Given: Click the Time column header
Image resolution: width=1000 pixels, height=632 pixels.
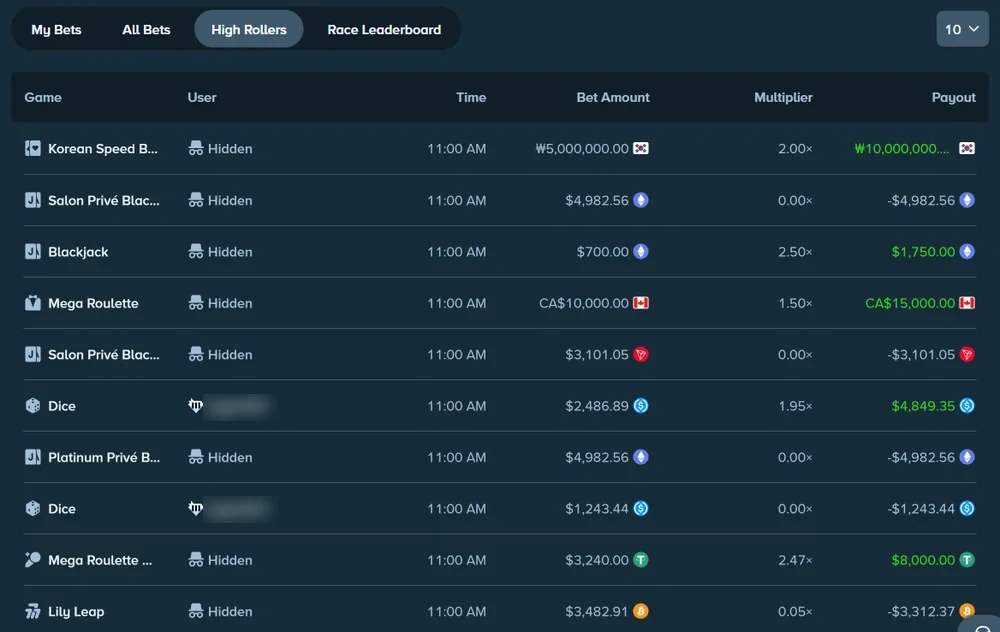Looking at the screenshot, I should coord(471,98).
